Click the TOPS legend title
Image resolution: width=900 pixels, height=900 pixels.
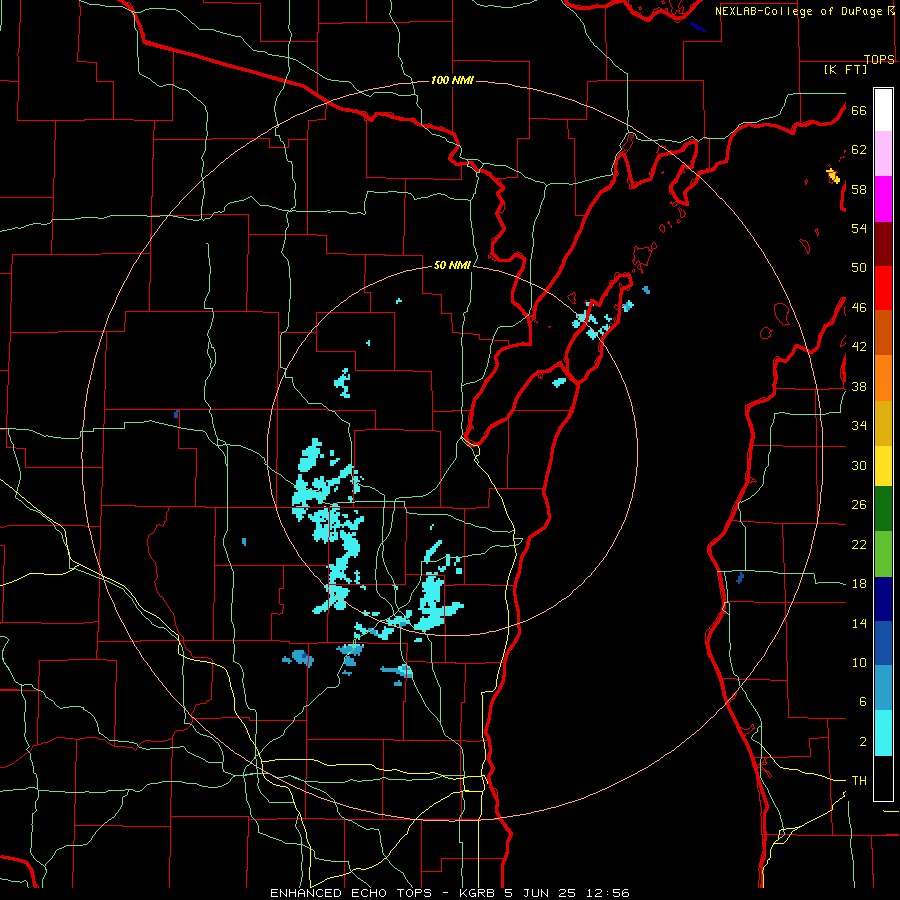point(879,59)
